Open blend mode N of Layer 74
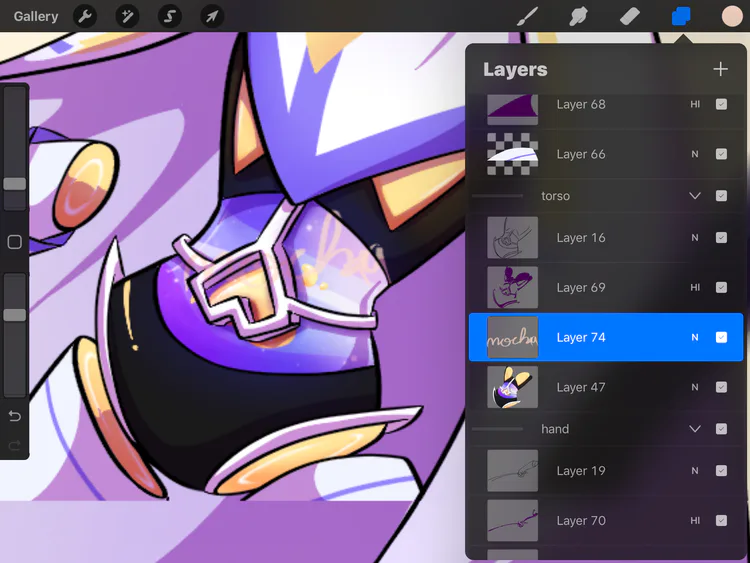Viewport: 750px width, 563px height. click(x=695, y=337)
